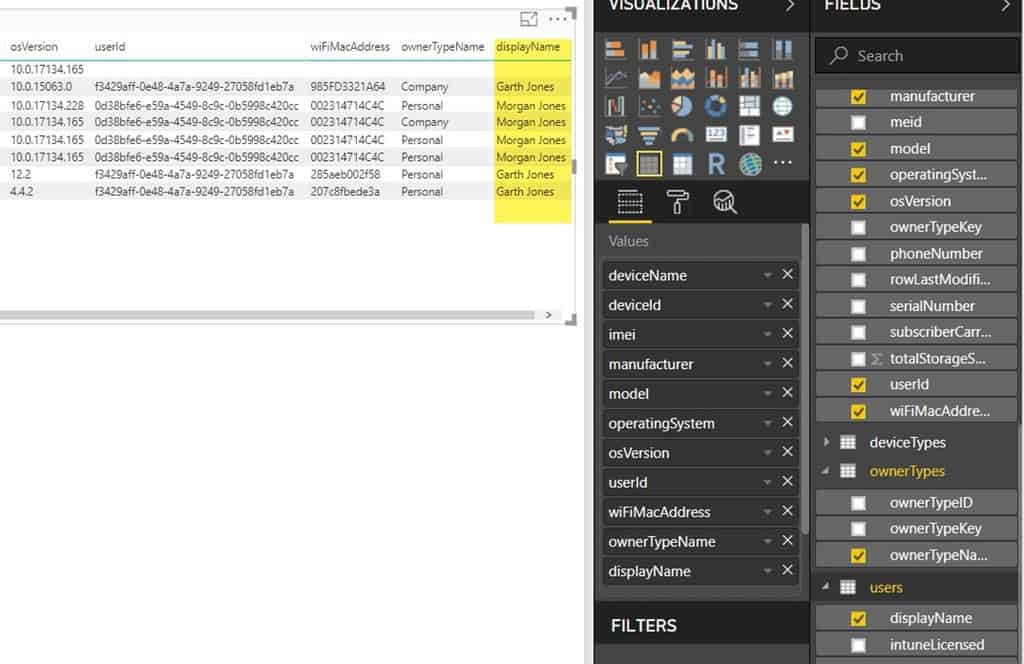Image resolution: width=1024 pixels, height=664 pixels.
Task: Select the stacked bar chart visualization
Action: pos(615,50)
